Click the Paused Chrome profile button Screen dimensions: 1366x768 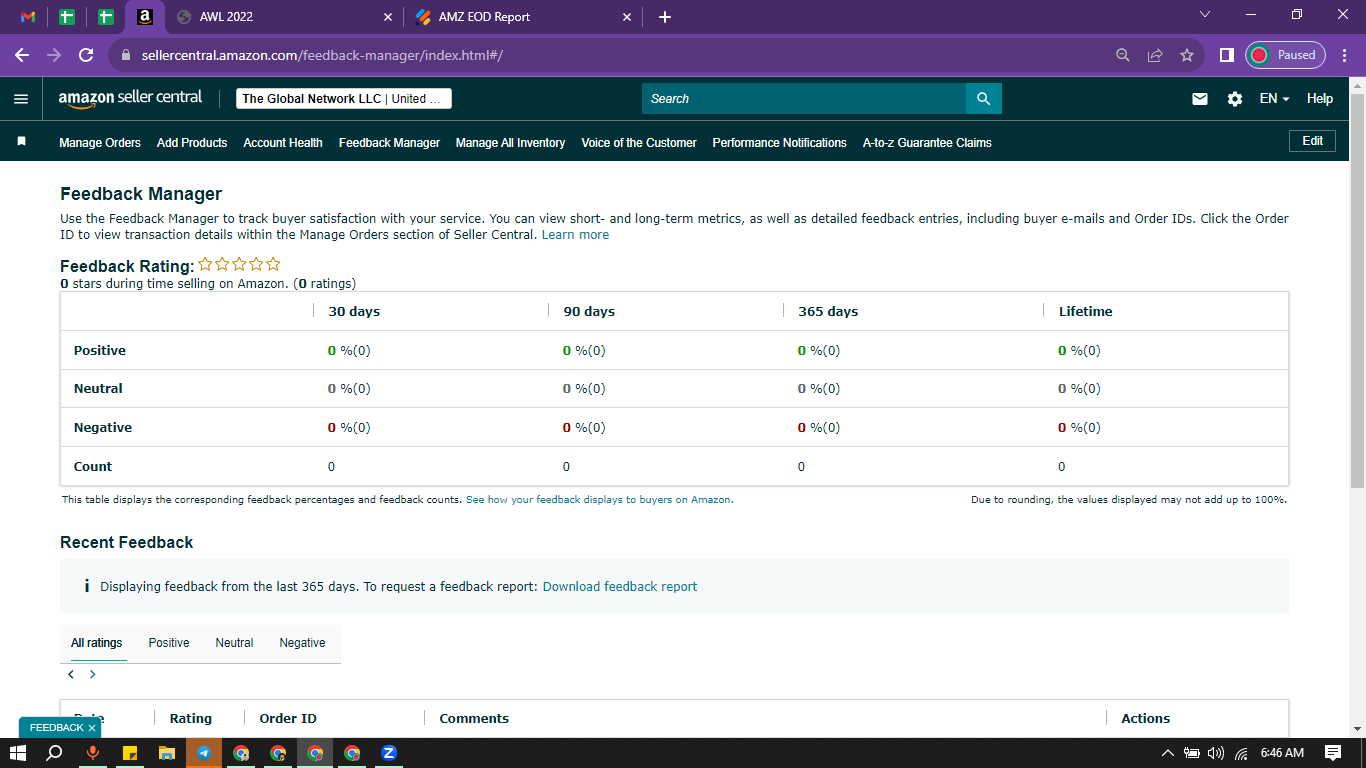[1286, 55]
